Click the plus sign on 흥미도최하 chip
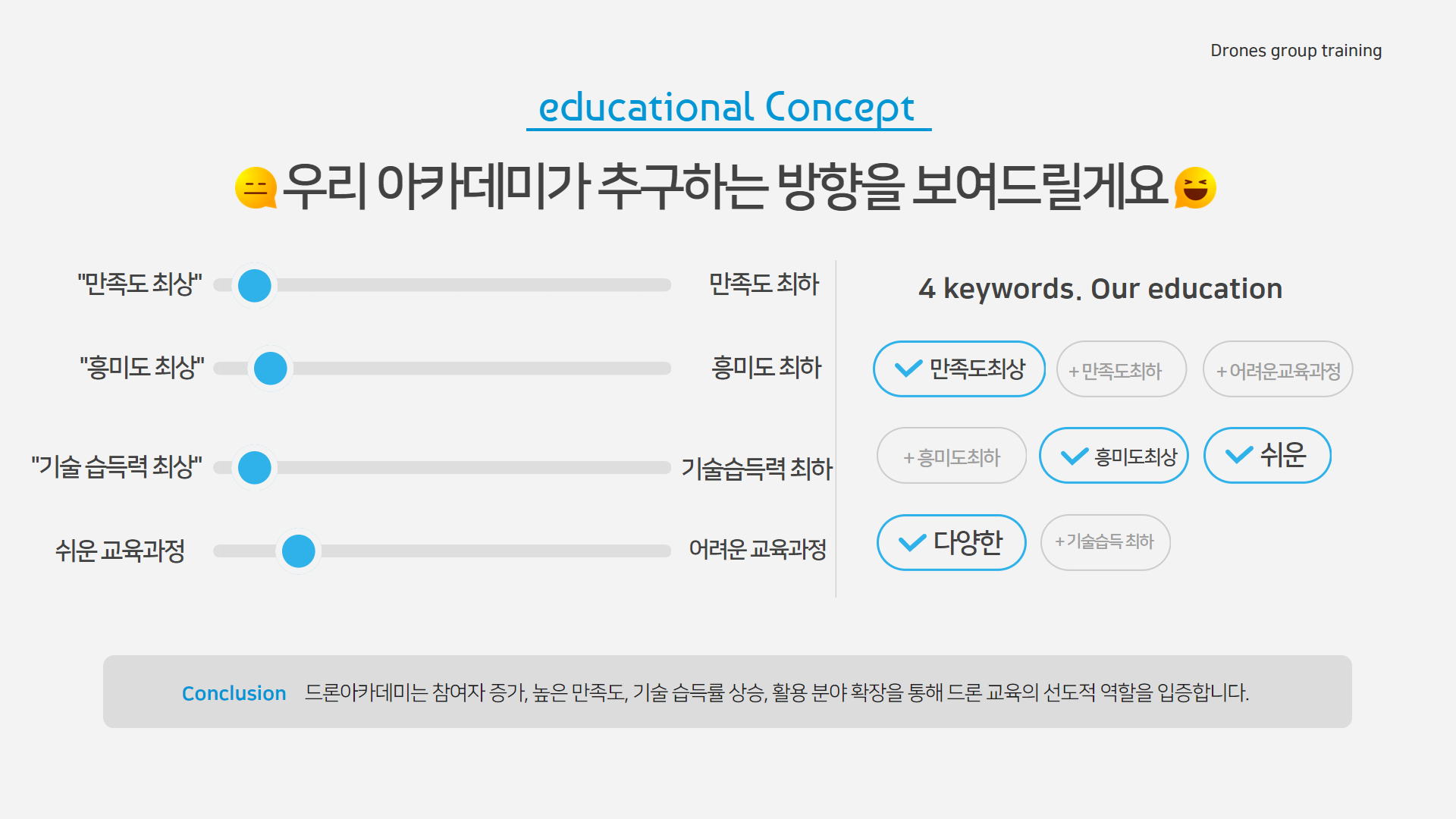The image size is (1456, 819). (x=908, y=458)
